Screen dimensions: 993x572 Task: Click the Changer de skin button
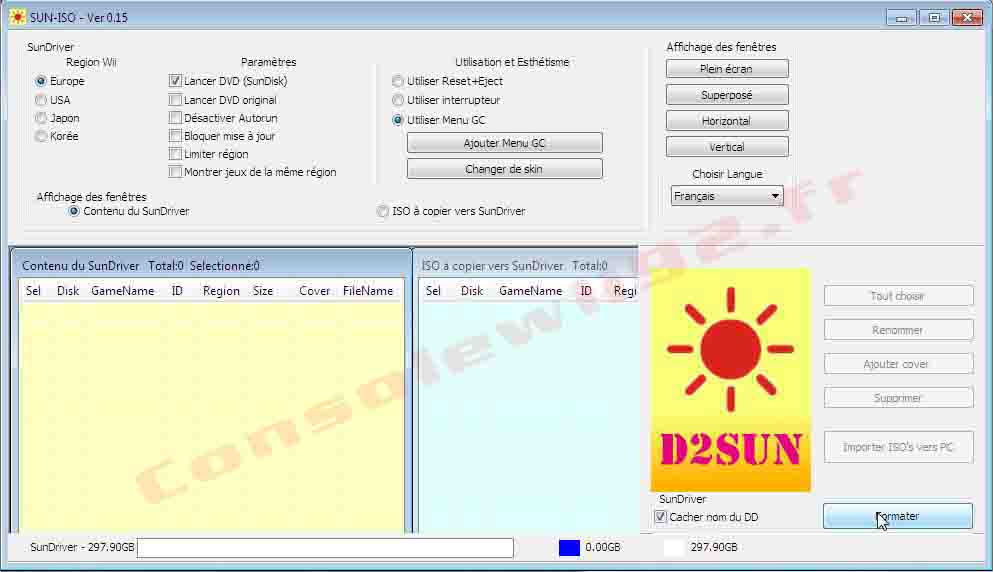coord(504,169)
